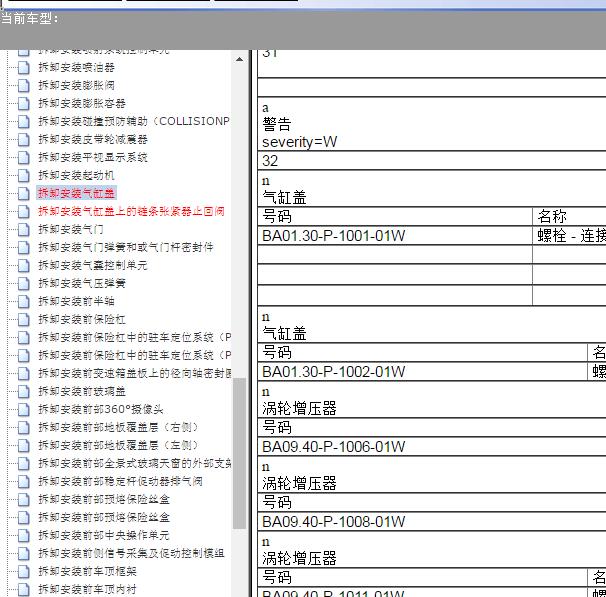Select tree item 拆卸安装气门弹簧和或气门杆密封件

tap(126, 247)
